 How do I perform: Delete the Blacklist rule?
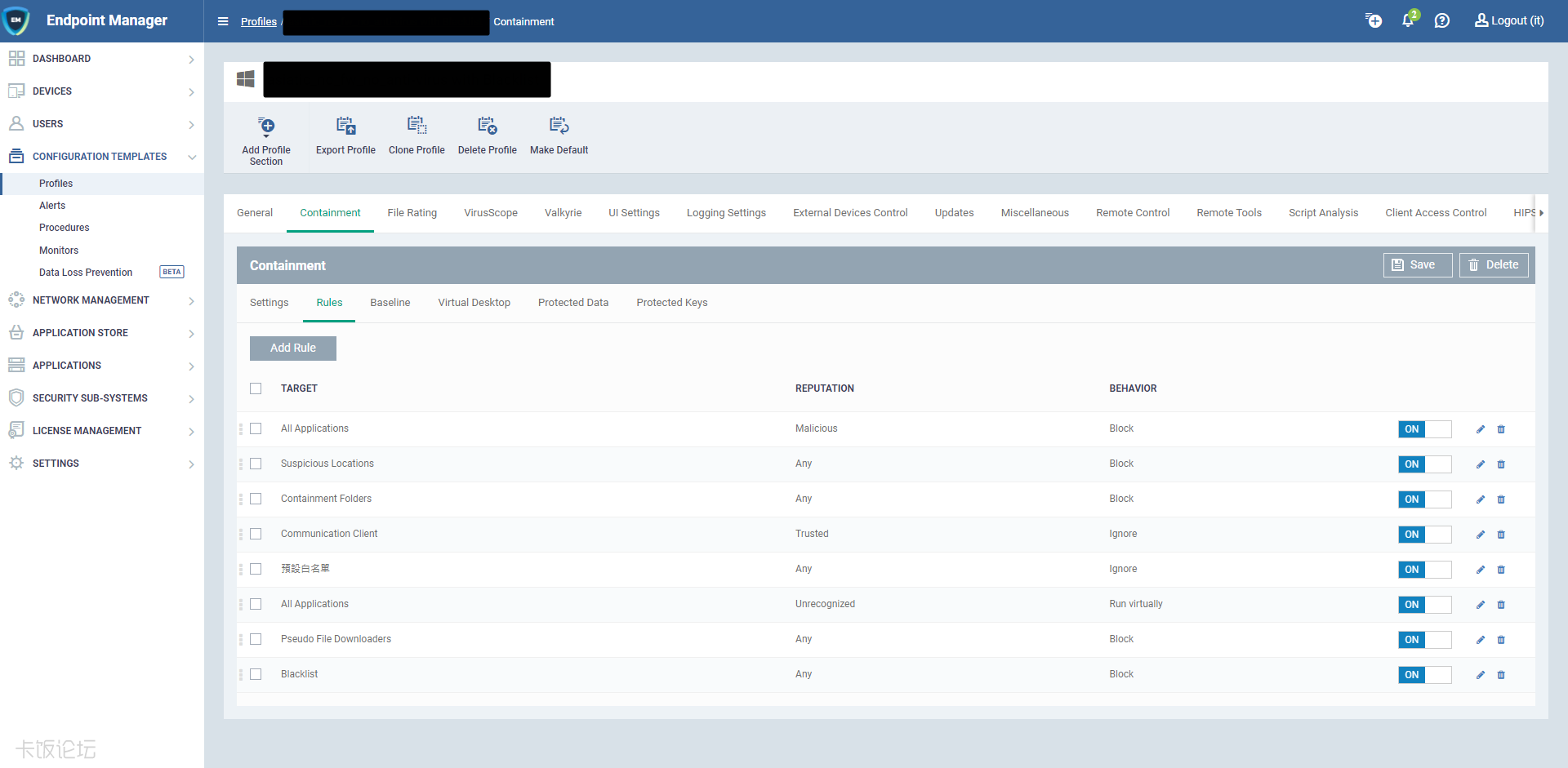pyautogui.click(x=1501, y=675)
